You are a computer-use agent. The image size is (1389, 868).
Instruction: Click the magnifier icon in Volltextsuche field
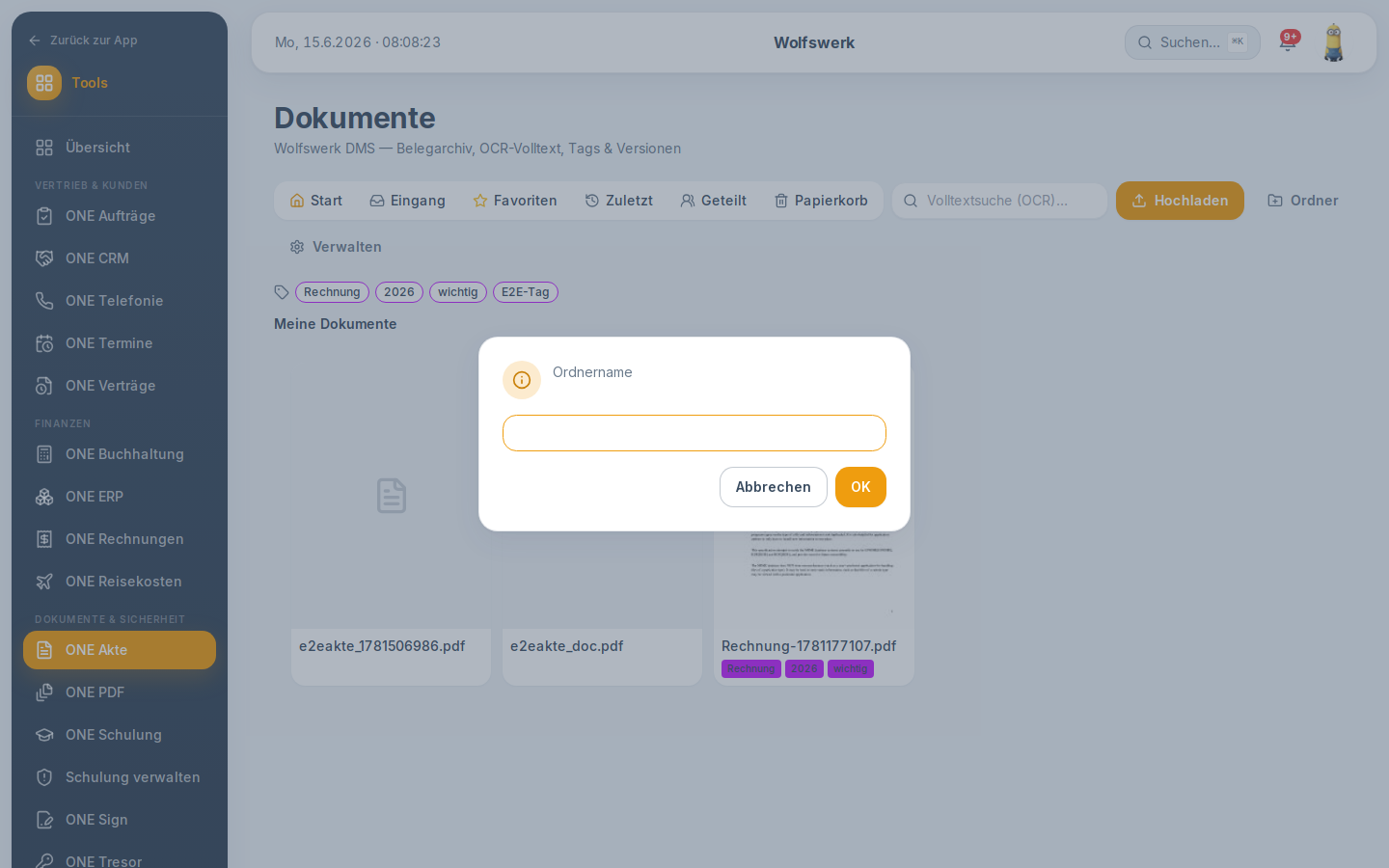911,201
